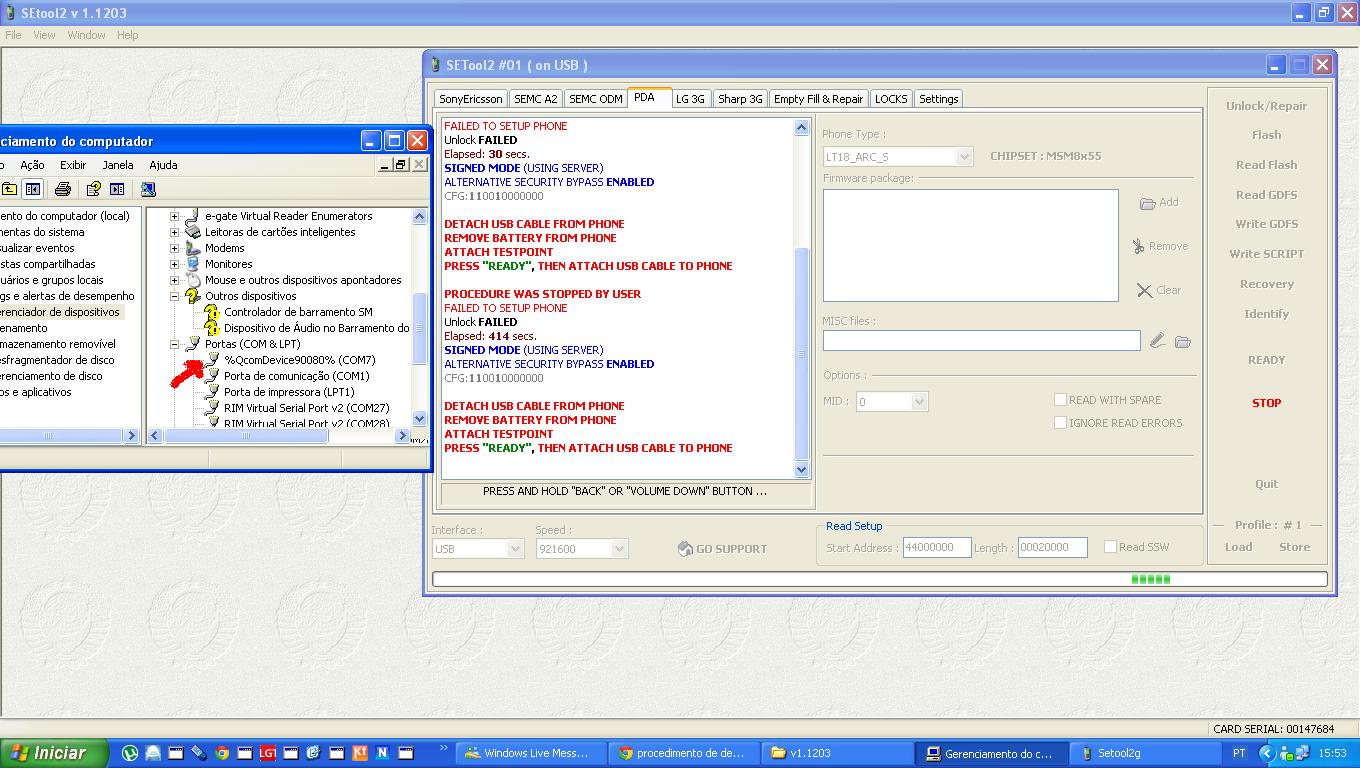
Task: Open the LOCKS tab
Action: 891,99
